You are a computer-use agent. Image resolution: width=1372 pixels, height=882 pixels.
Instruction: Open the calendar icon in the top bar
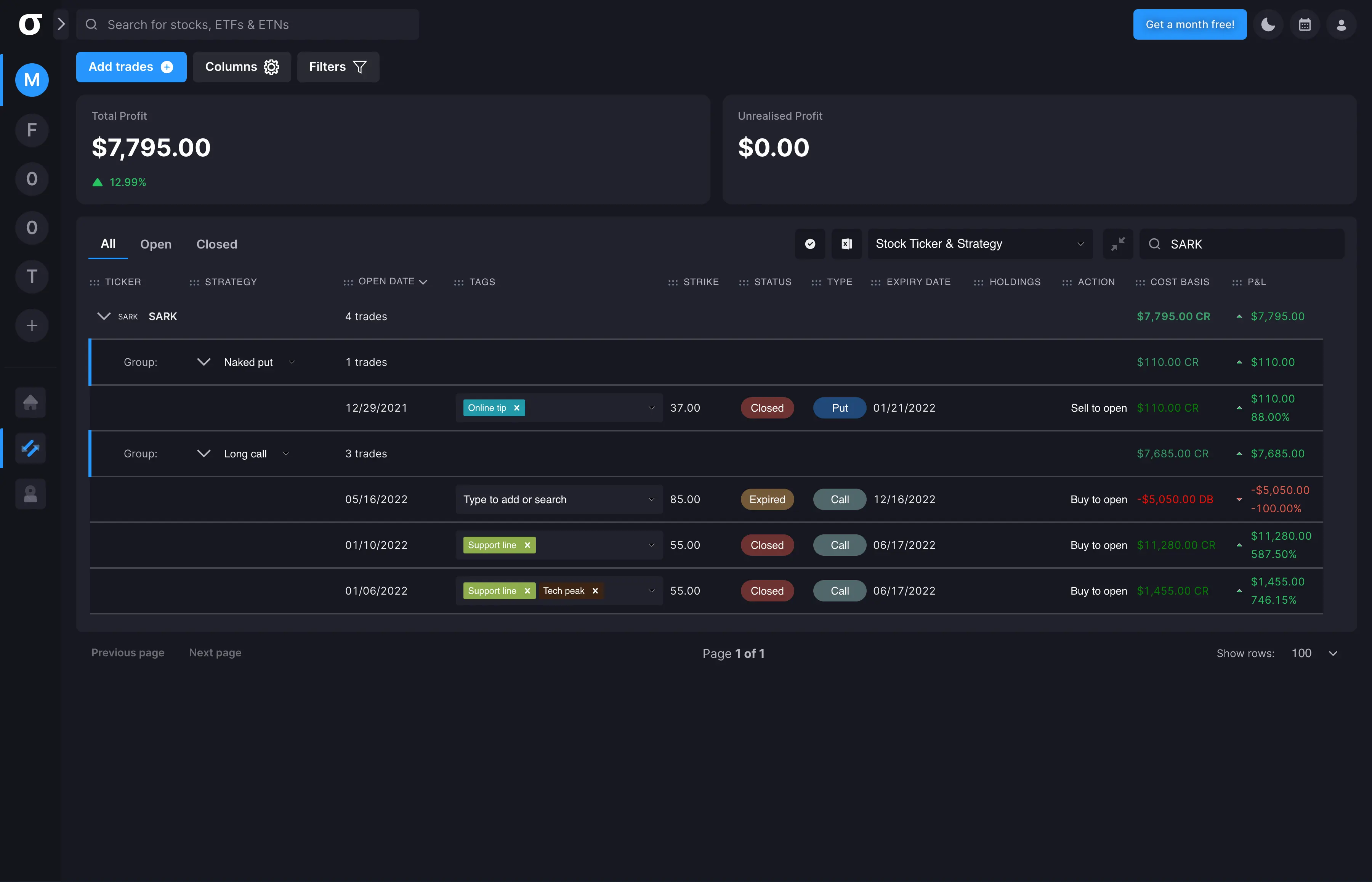click(x=1305, y=24)
